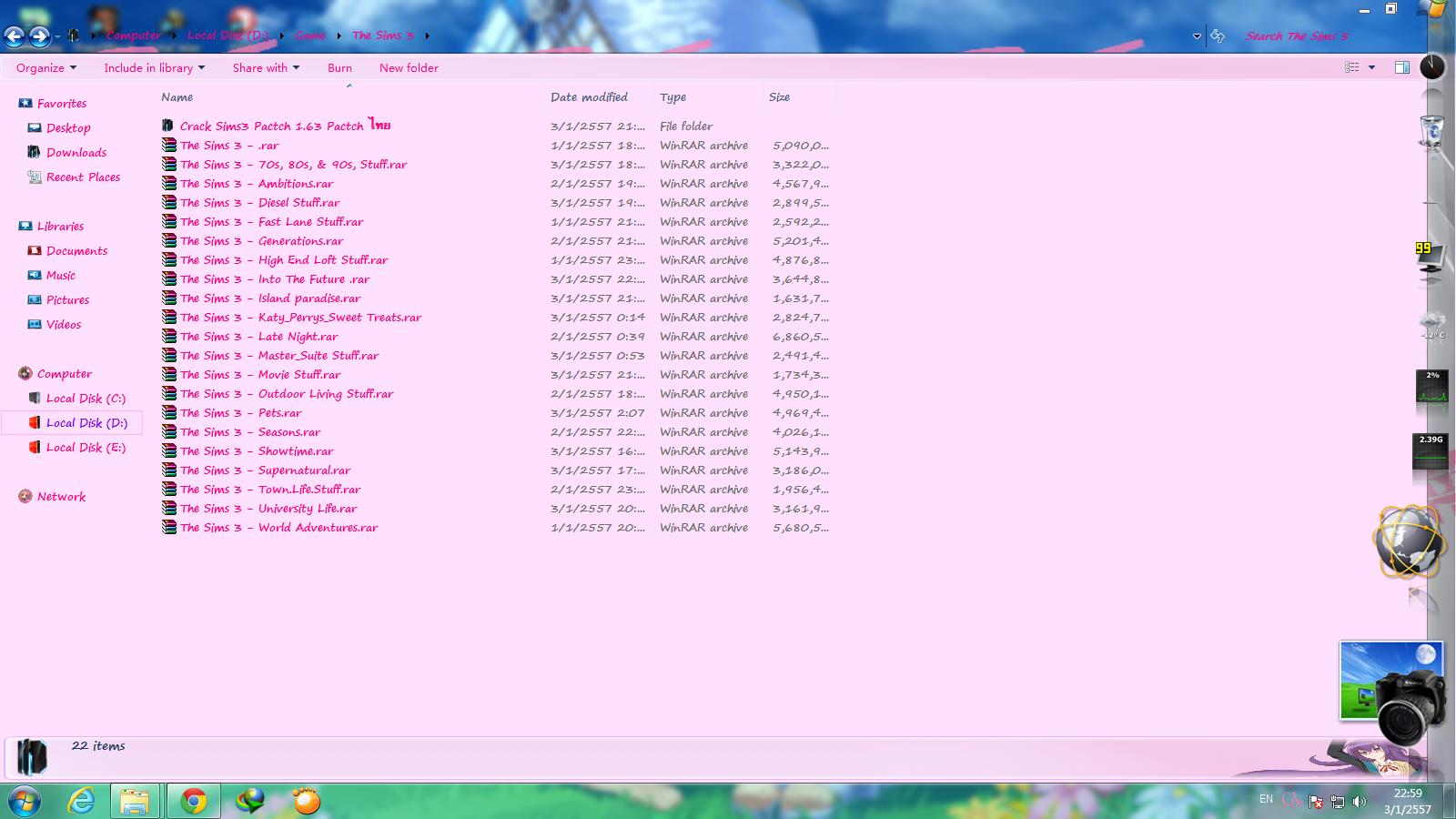Viewport: 1456px width, 819px height.
Task: Launch Internet Explorer from the taskbar
Action: pyautogui.click(x=82, y=801)
